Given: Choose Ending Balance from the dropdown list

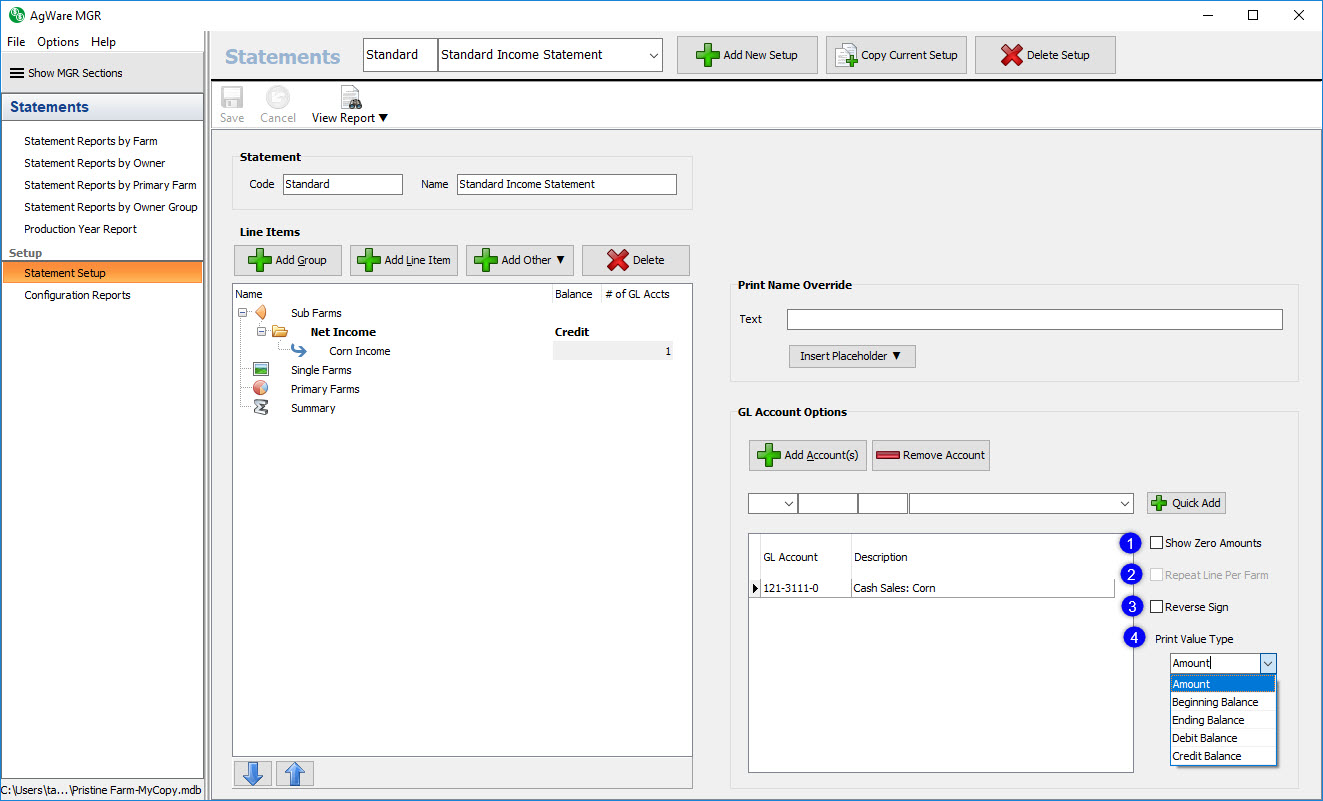Looking at the screenshot, I should coord(1208,720).
